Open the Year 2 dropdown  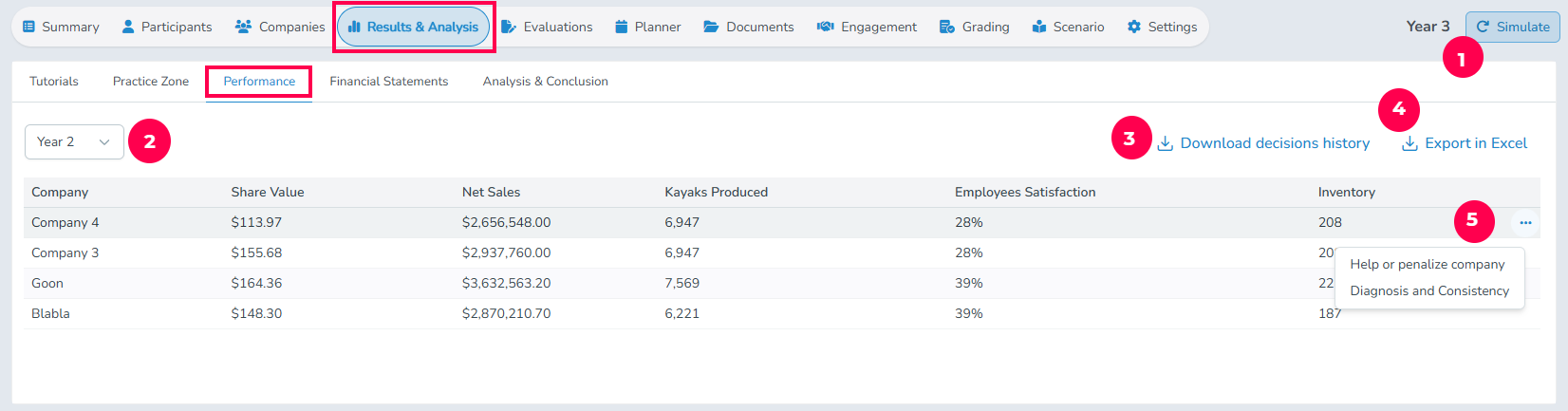pyautogui.click(x=74, y=141)
